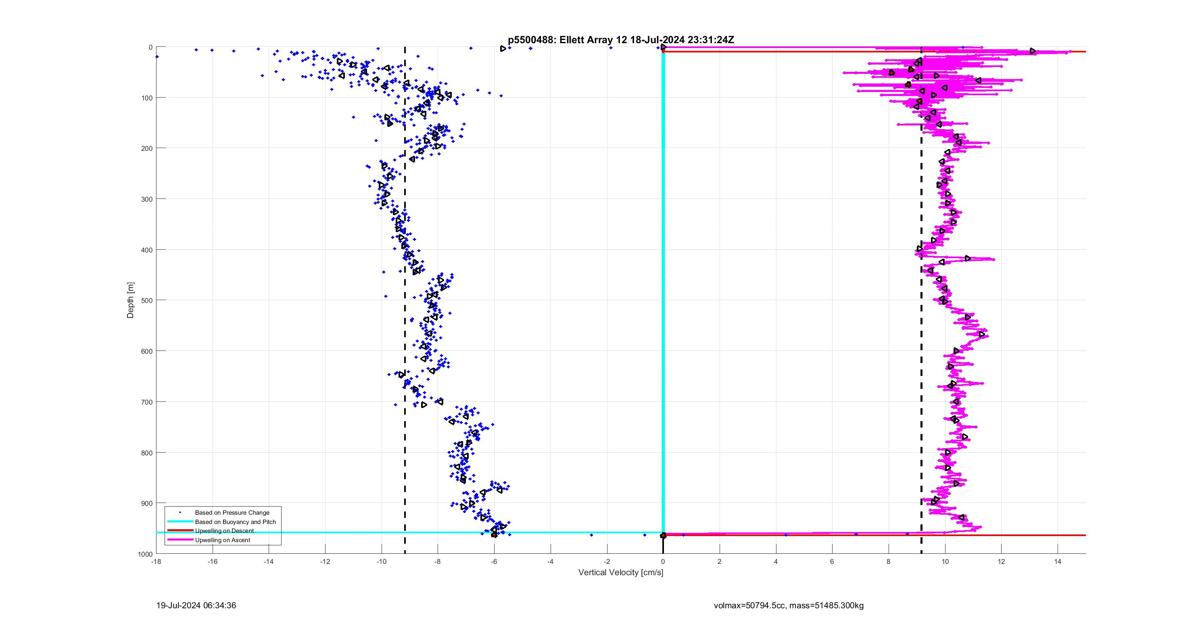Click the y-axis tick label "500"

(146, 300)
